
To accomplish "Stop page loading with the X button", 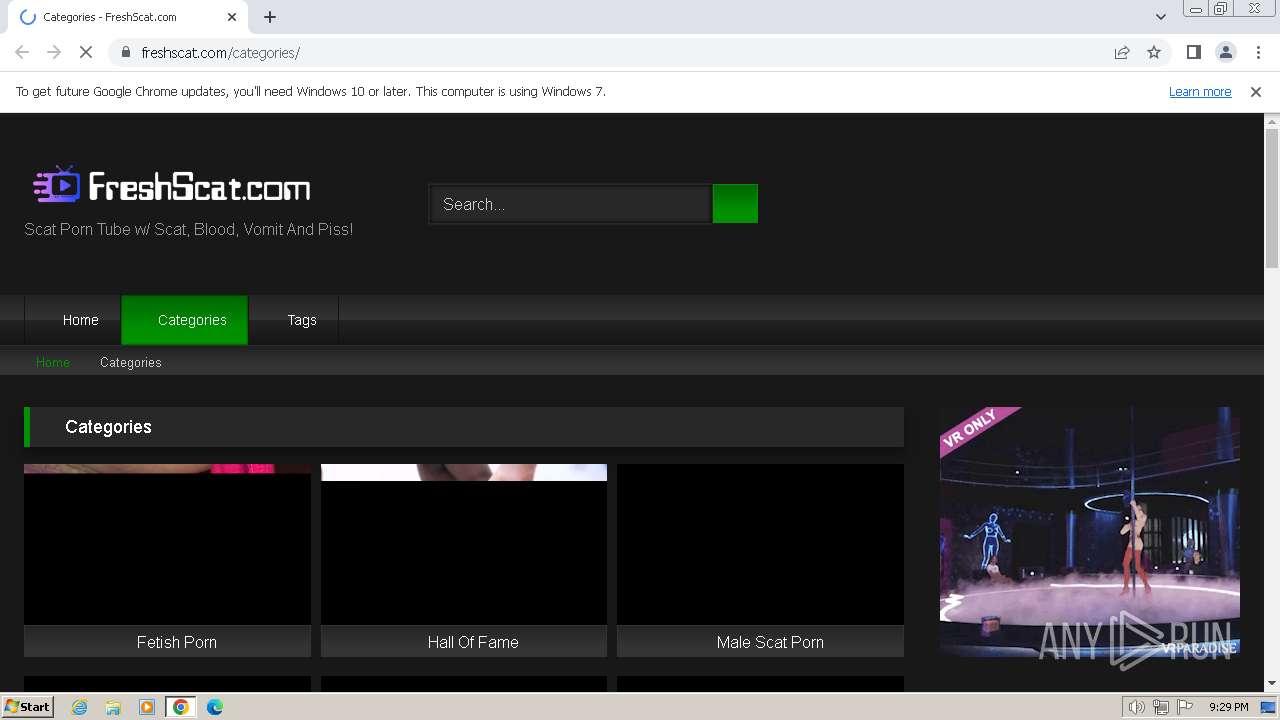I will click(x=86, y=52).
